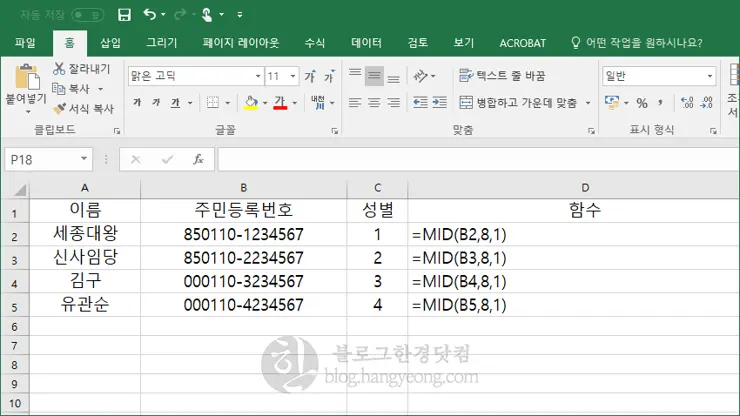Apply the yellow fill color
This screenshot has height=416, width=740.
tap(251, 102)
